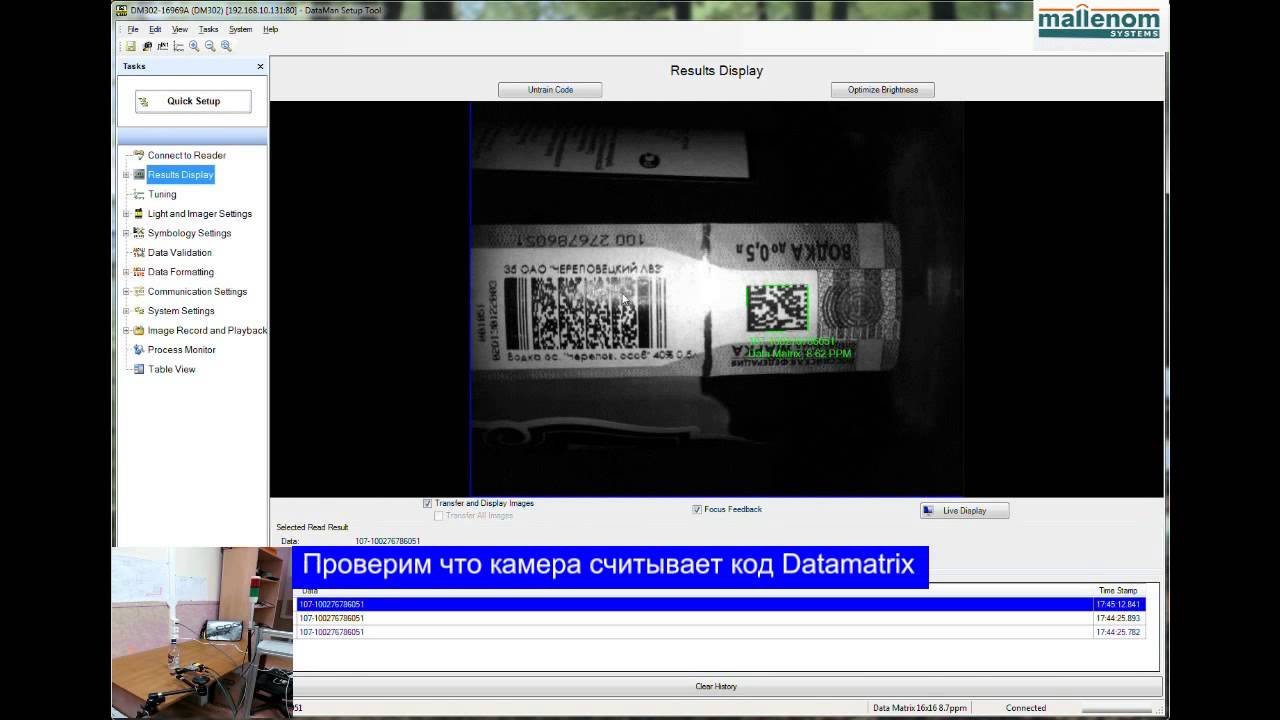Select the Process Monitor icon
1280x720 pixels.
pyautogui.click(x=139, y=350)
